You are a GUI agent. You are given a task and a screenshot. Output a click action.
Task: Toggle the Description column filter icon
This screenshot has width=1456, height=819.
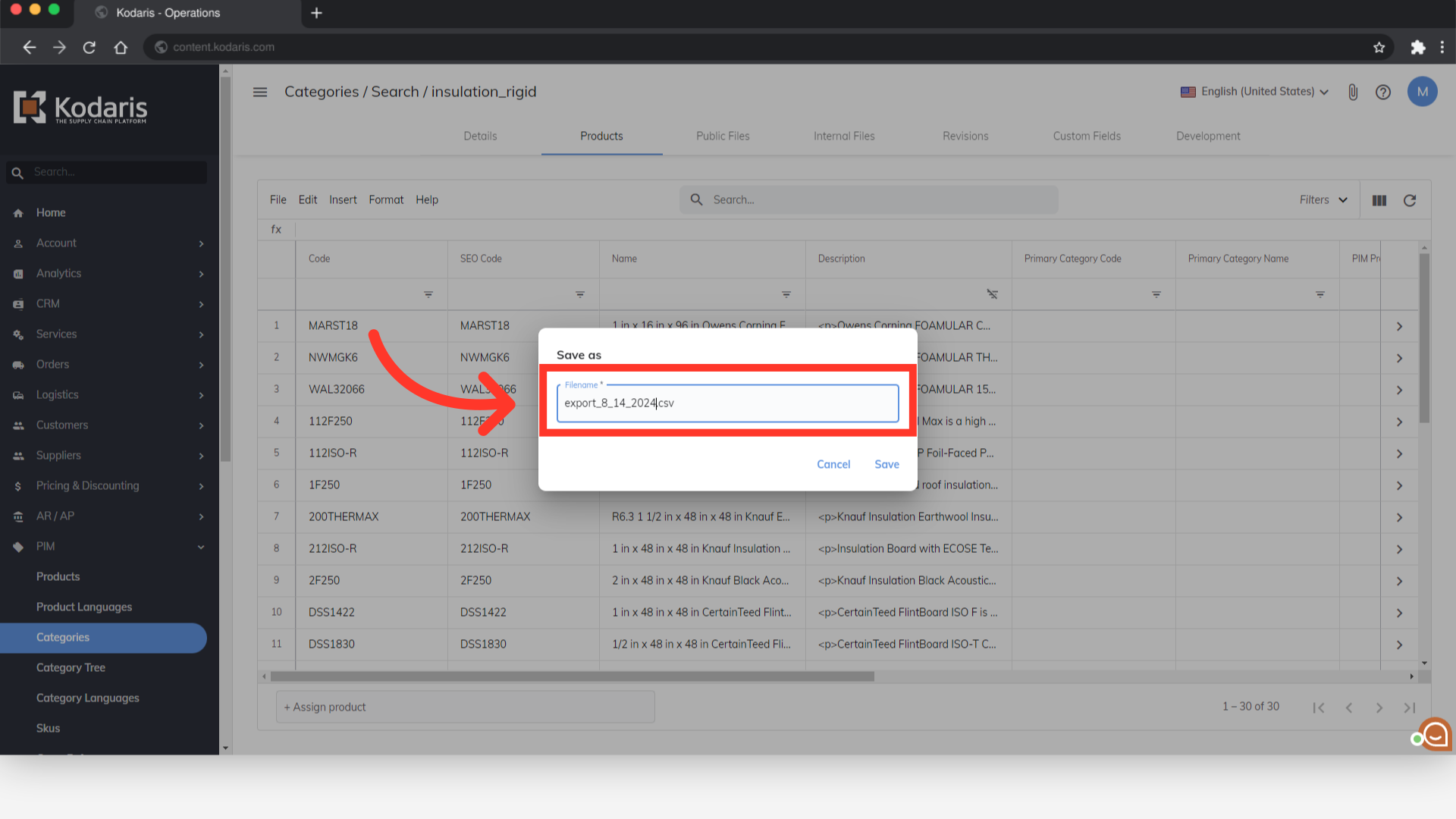[x=992, y=294]
